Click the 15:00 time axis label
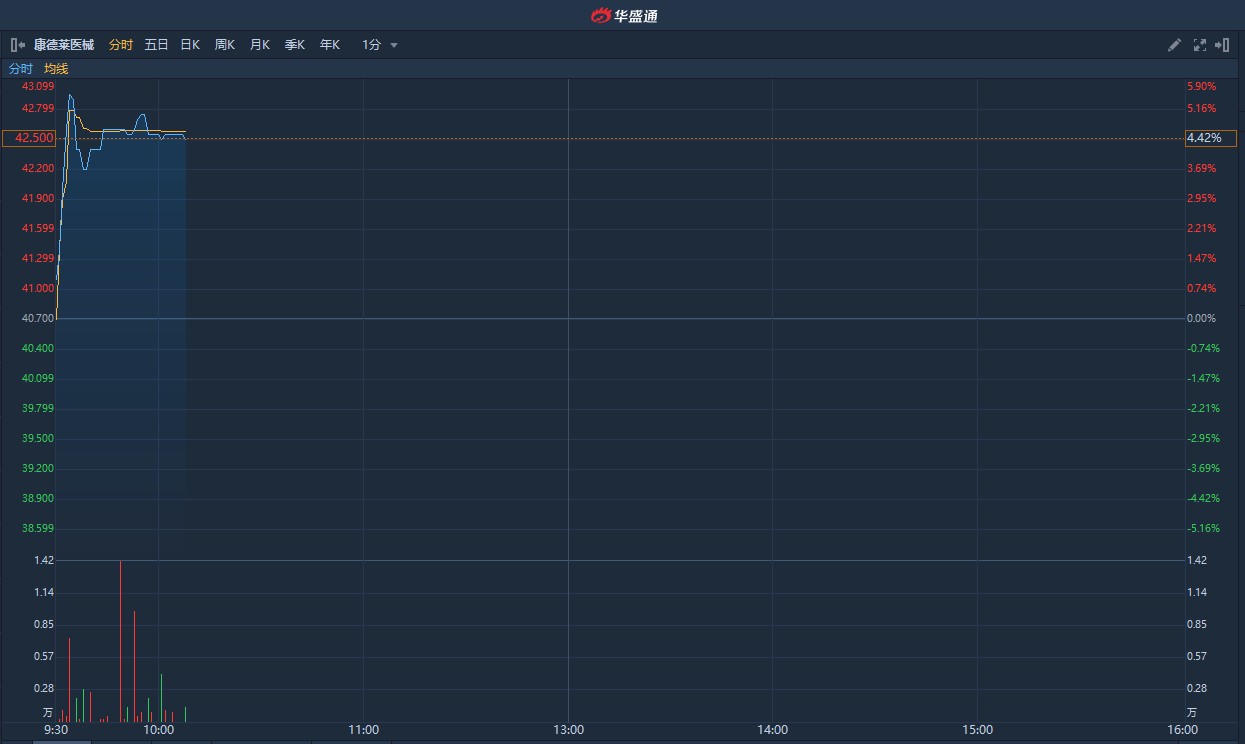 [977, 730]
